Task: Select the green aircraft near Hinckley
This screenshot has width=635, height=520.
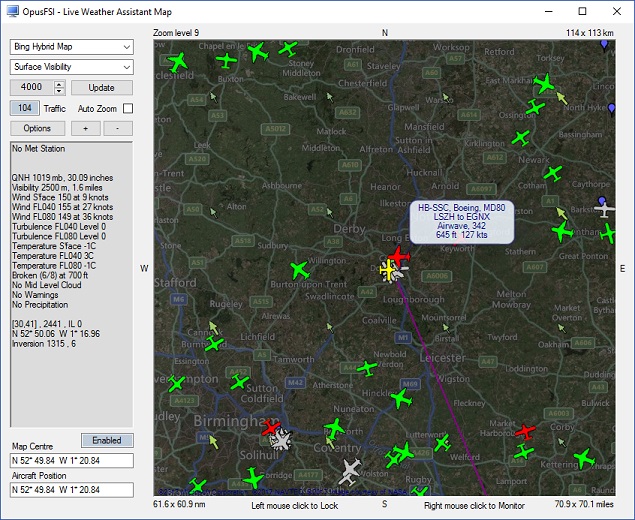Action: pos(401,398)
